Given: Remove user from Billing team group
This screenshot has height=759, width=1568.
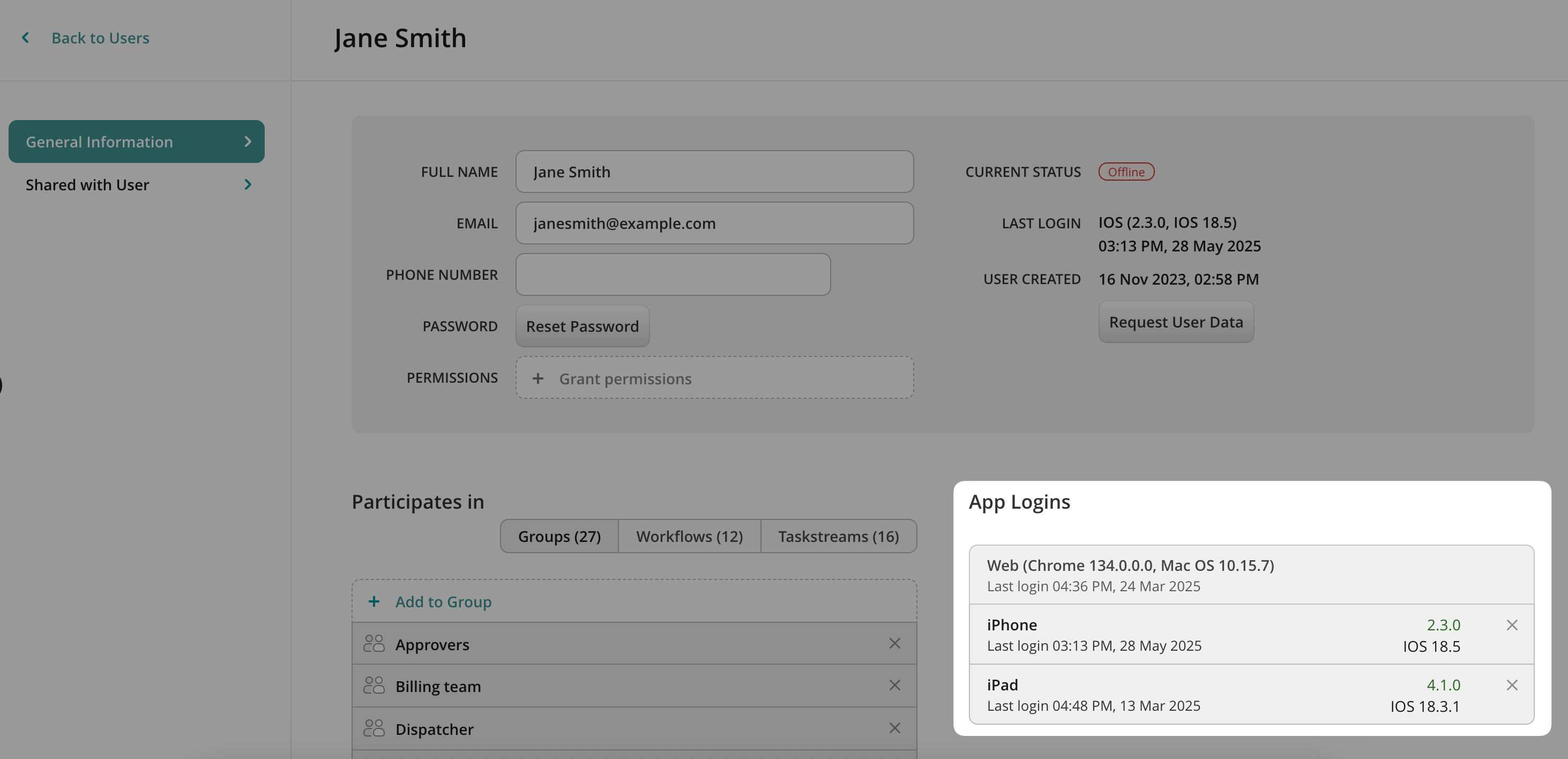Looking at the screenshot, I should pyautogui.click(x=894, y=686).
